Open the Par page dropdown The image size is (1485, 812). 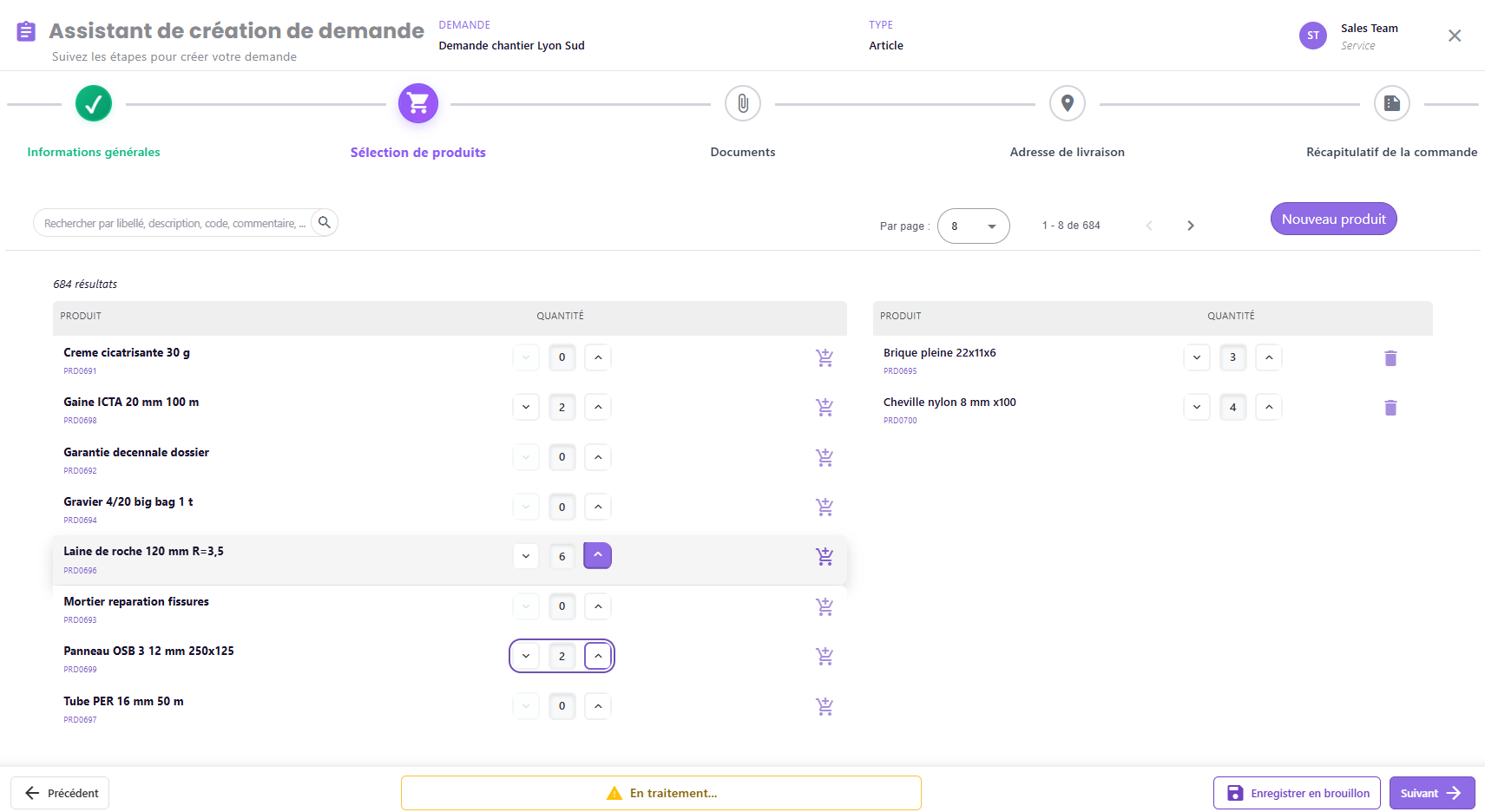(x=974, y=226)
